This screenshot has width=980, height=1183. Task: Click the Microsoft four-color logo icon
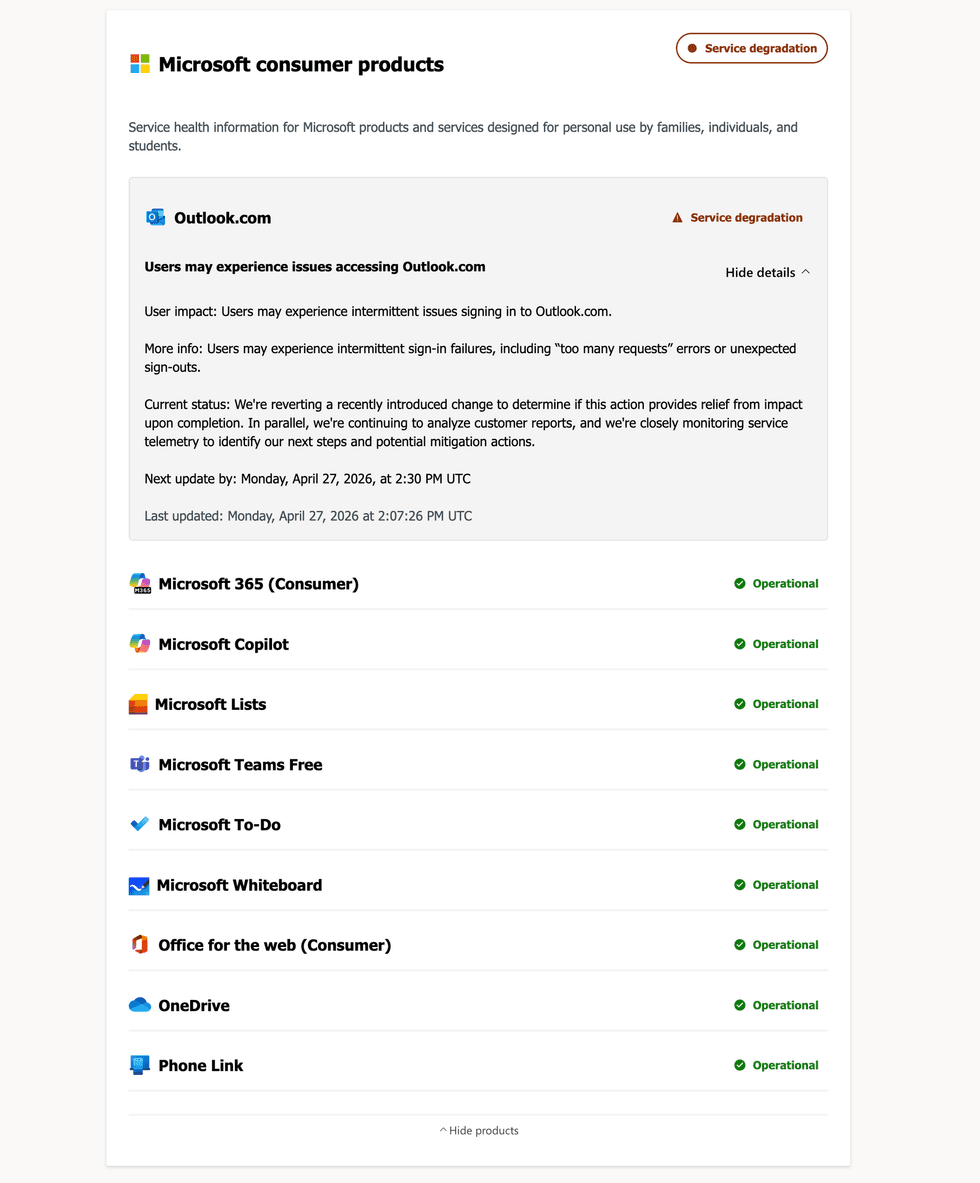[x=140, y=64]
